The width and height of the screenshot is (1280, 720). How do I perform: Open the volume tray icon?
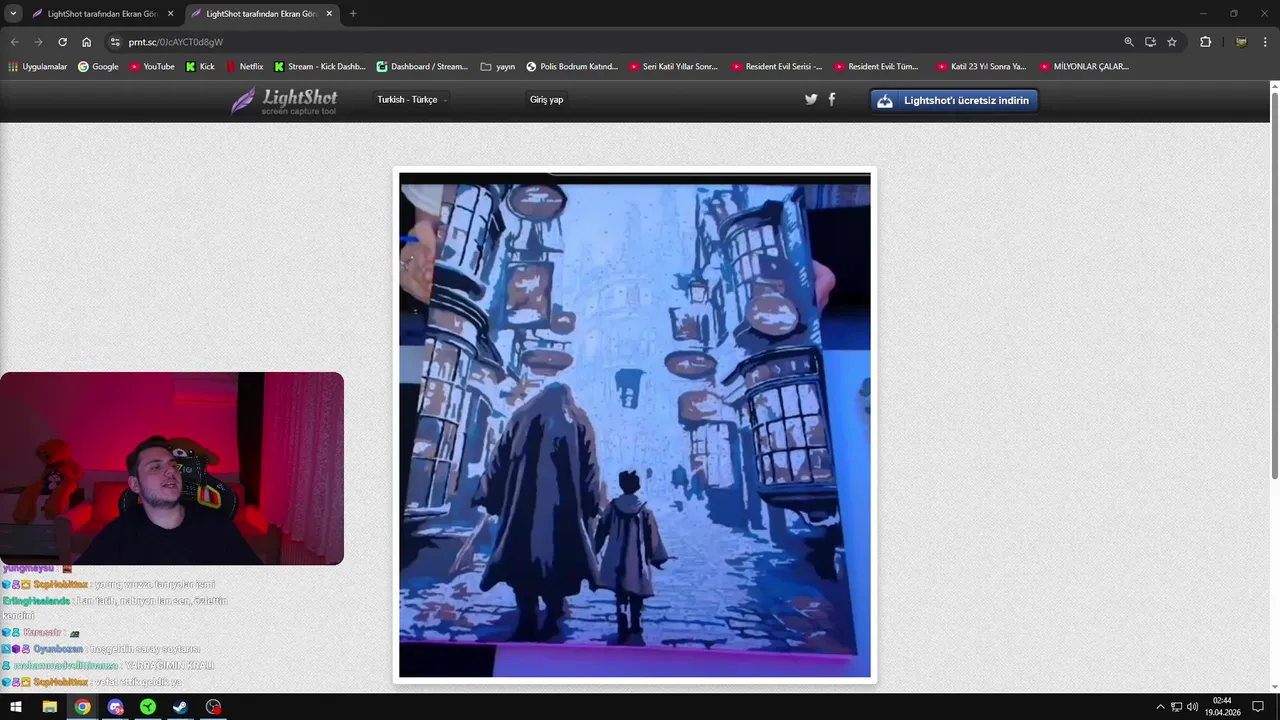coord(1192,707)
